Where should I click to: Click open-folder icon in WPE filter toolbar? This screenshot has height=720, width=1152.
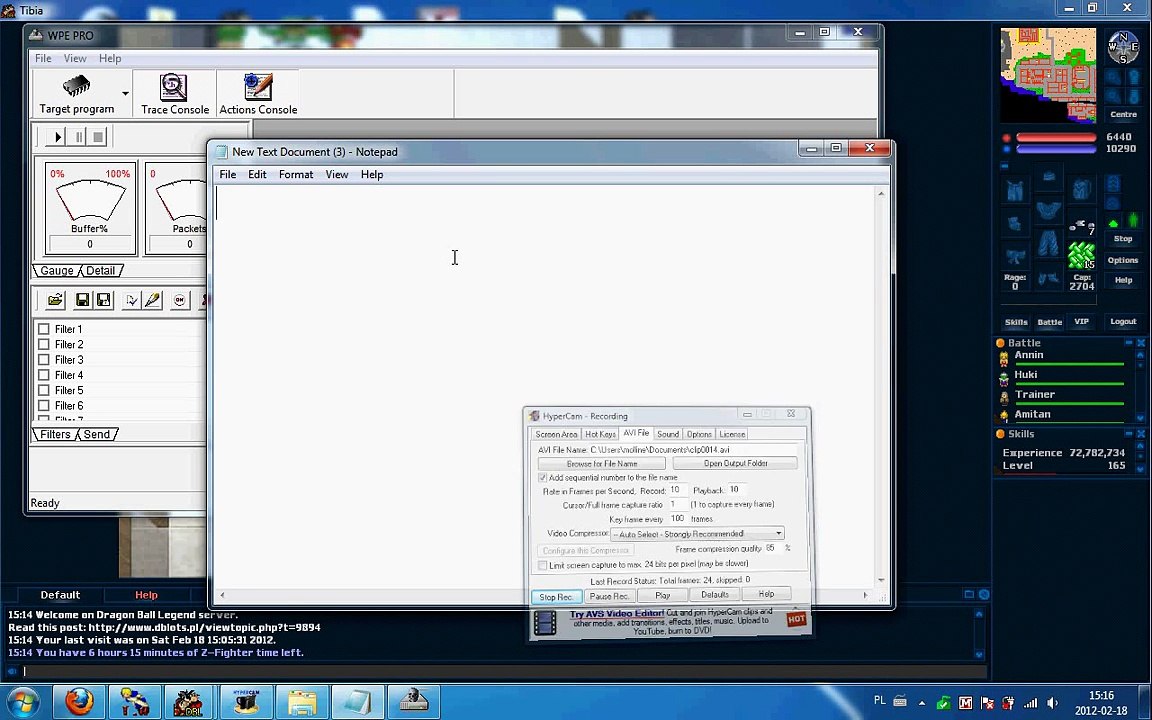tap(55, 300)
